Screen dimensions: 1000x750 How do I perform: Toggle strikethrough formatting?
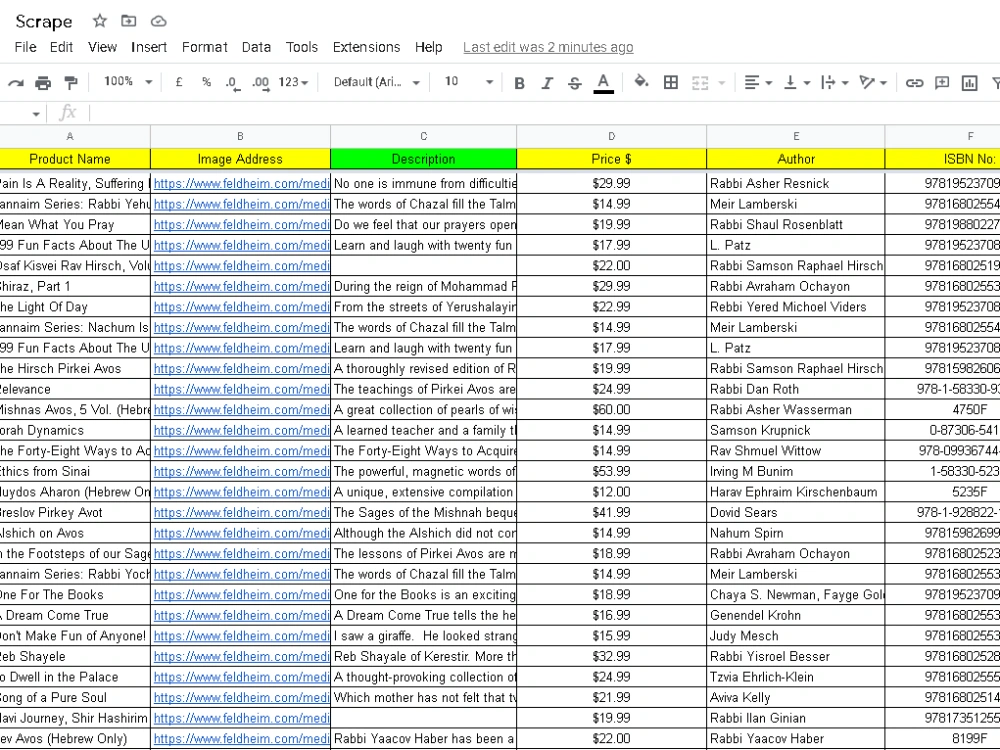574,83
